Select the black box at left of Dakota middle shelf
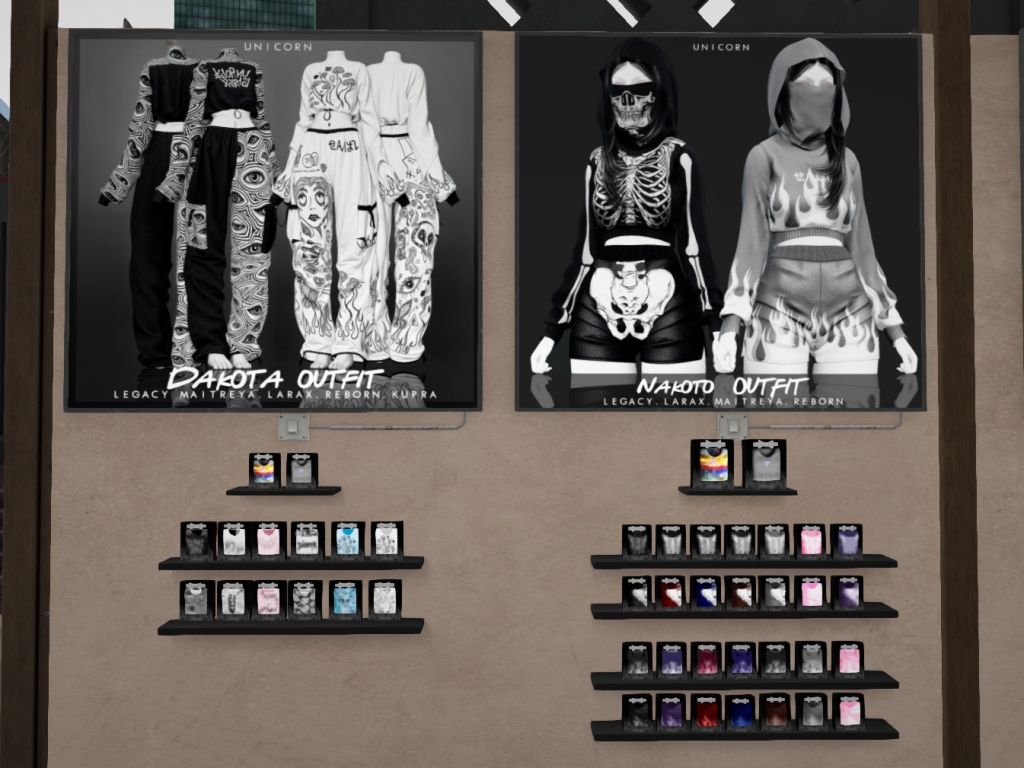1024x768 pixels. (x=197, y=540)
